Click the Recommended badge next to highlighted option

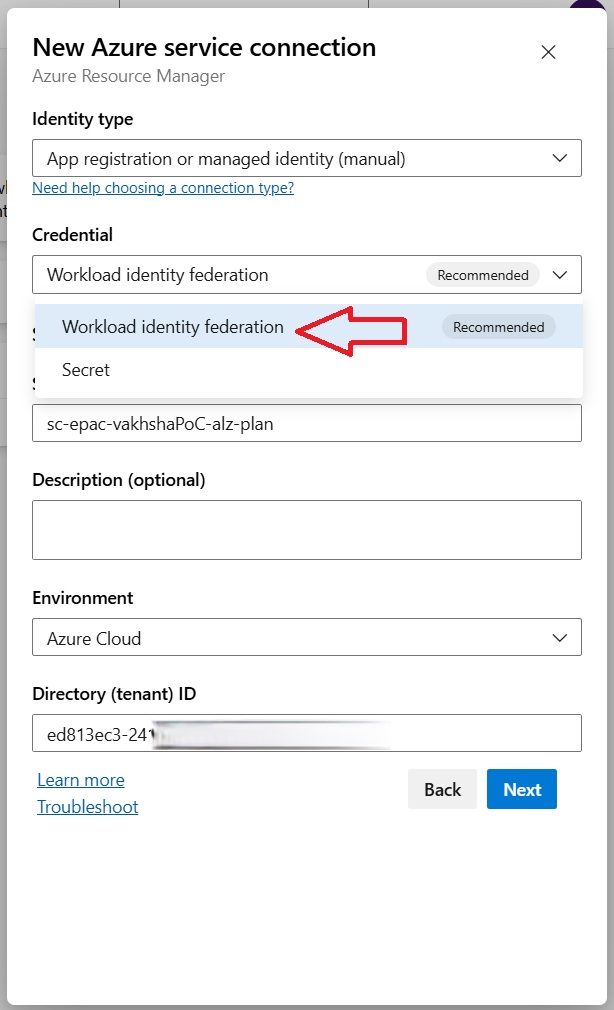[498, 327]
